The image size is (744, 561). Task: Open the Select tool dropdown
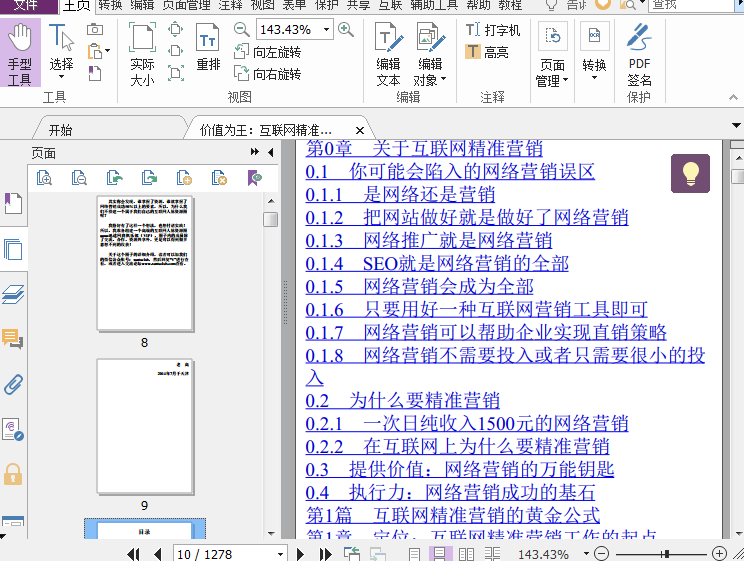point(61,77)
